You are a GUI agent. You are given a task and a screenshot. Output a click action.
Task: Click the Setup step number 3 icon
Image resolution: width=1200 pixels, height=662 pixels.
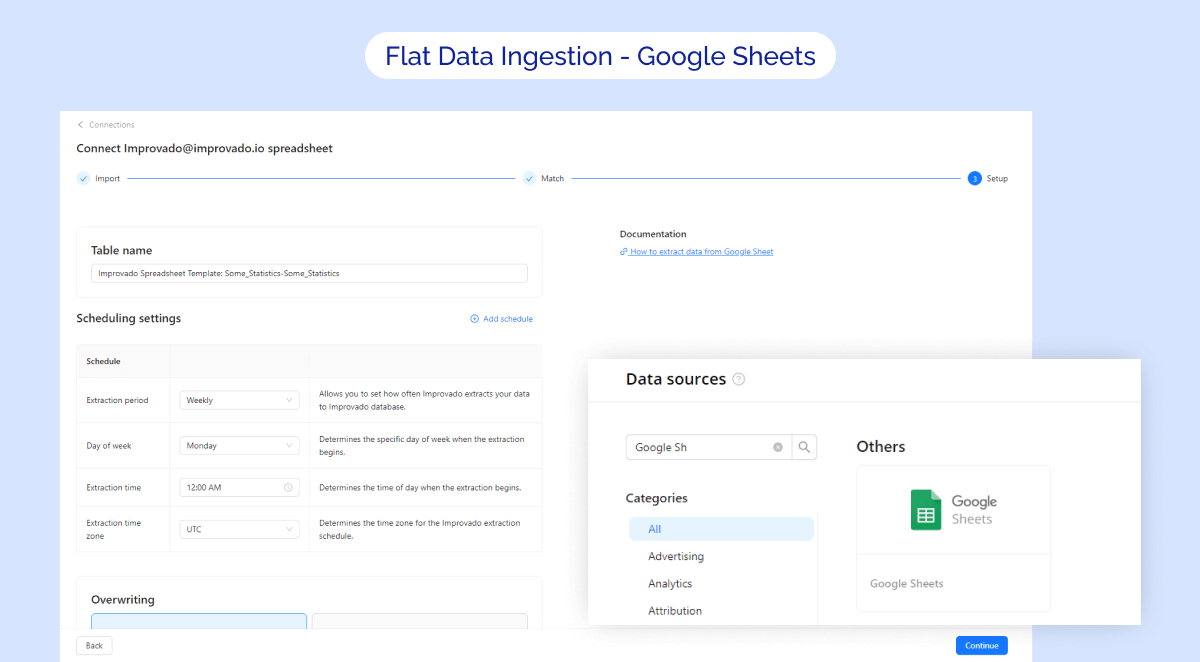974,179
